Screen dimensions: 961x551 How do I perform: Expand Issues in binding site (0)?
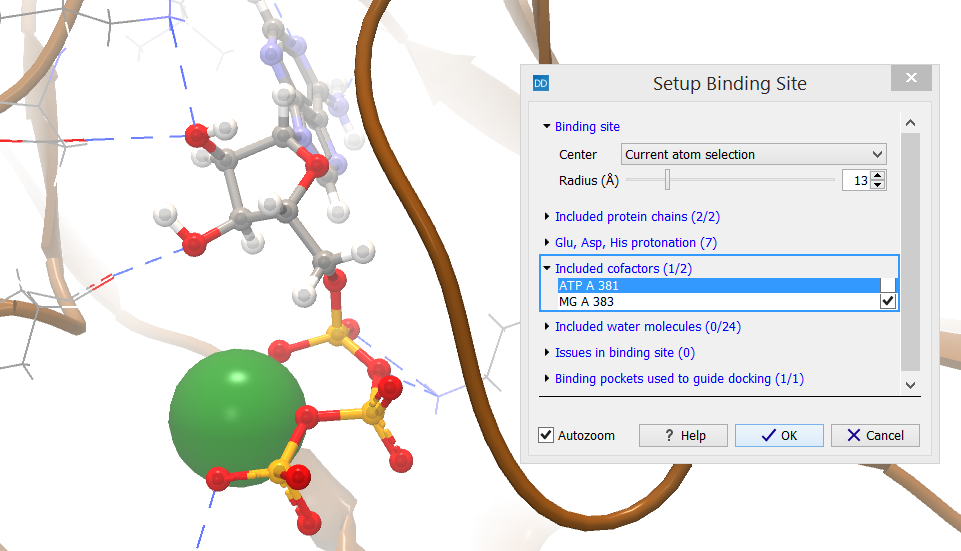[x=547, y=352]
